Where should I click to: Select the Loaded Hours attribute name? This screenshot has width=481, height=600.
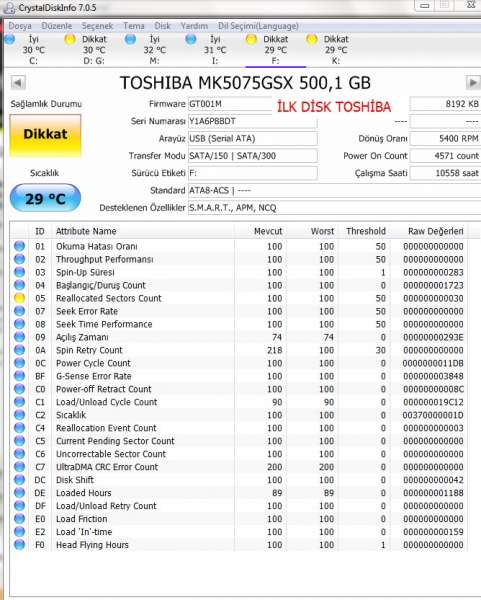pyautogui.click(x=84, y=493)
